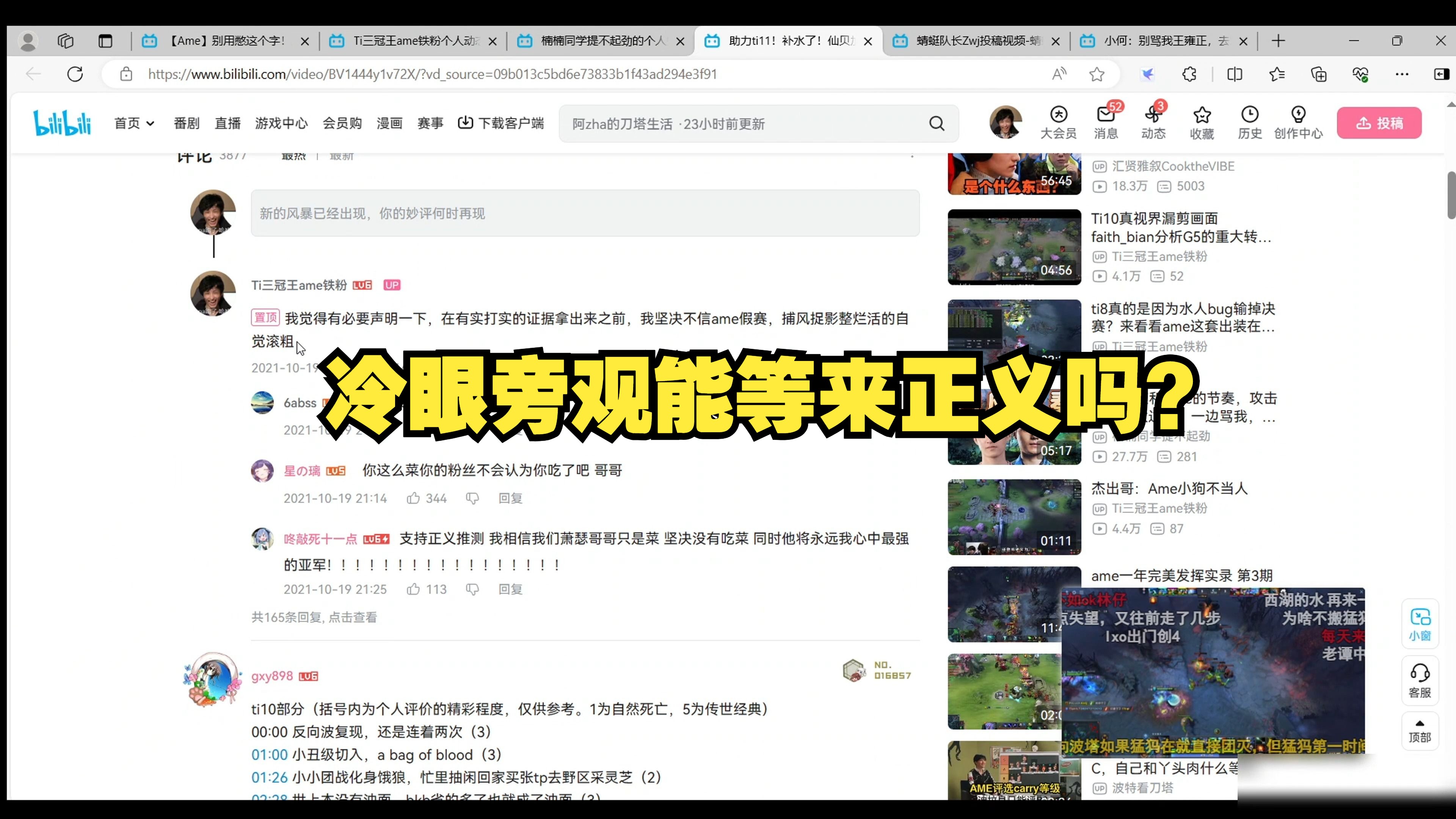Add page to favorites star
The image size is (1456, 819).
point(1097,74)
